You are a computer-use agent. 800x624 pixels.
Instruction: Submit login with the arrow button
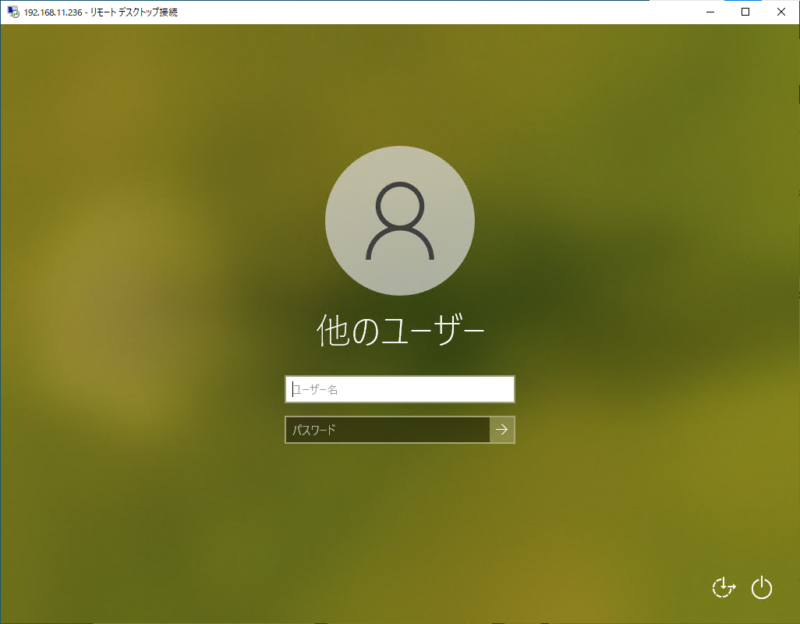pyautogui.click(x=502, y=430)
